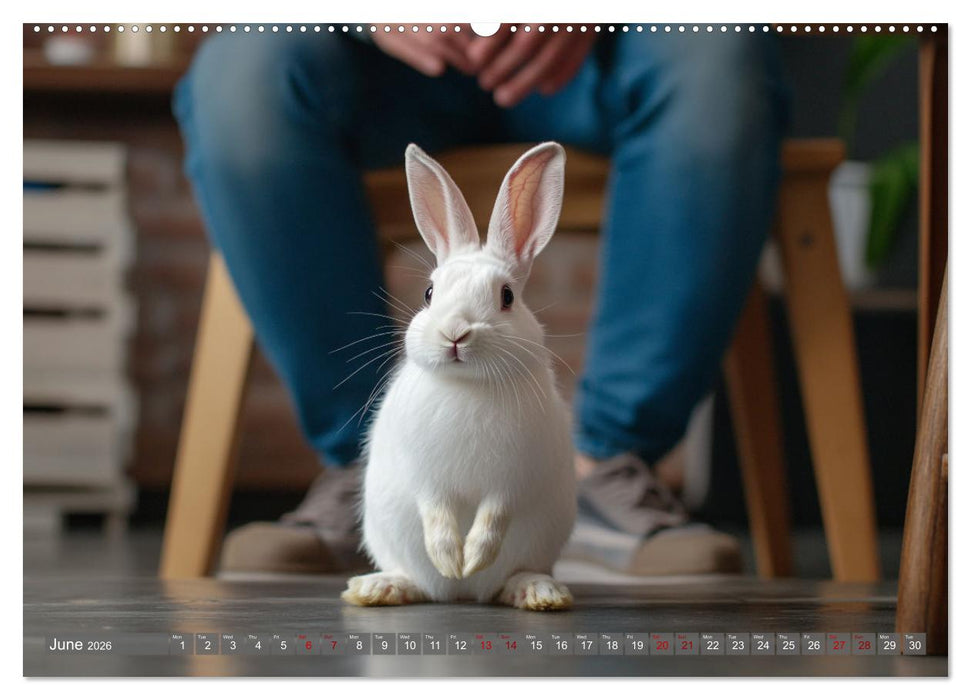
Task: Select June 1 on the calendar strip
Action: click(180, 648)
